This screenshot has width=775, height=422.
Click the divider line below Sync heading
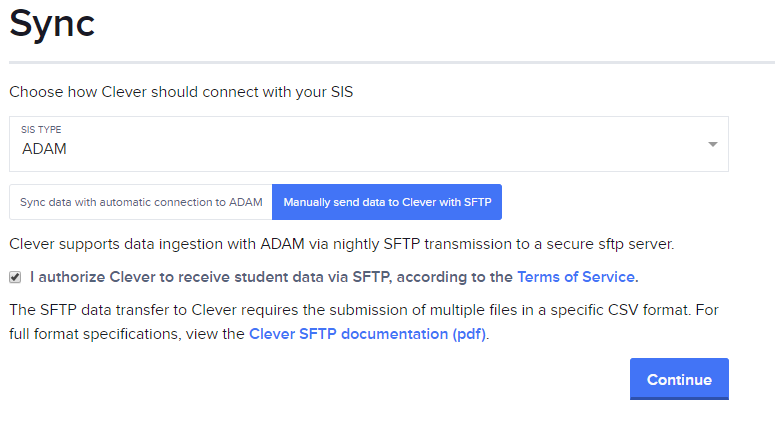pos(390,63)
